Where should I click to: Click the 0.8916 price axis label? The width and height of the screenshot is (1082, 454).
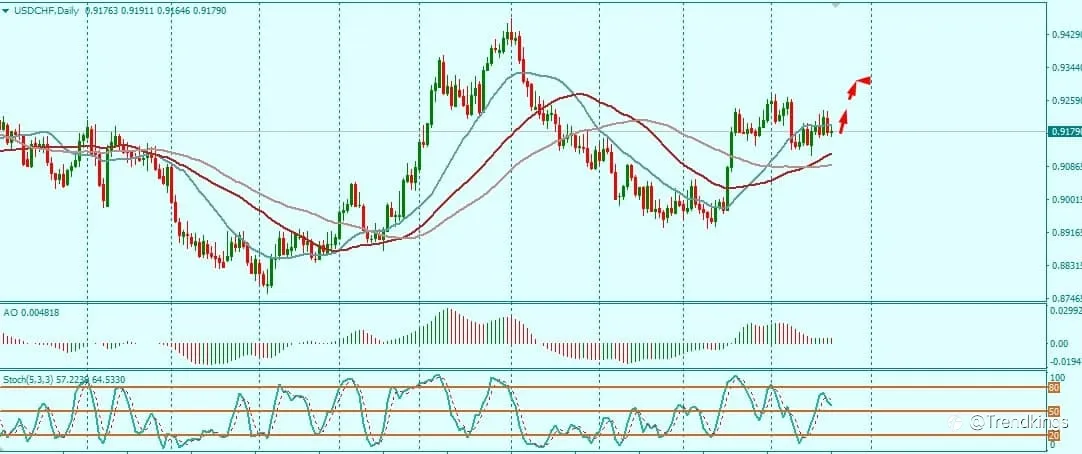pos(1067,233)
